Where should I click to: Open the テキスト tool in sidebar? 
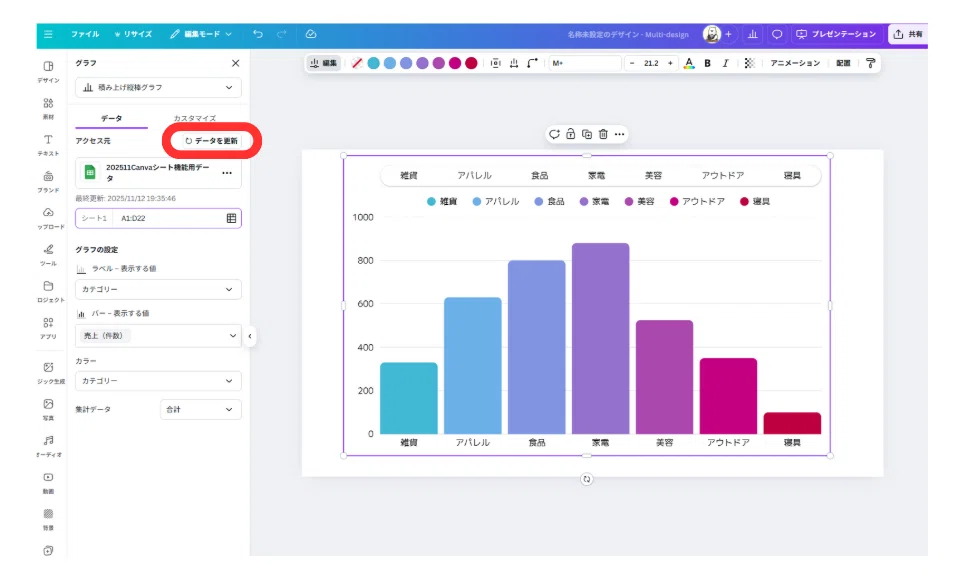(48, 145)
